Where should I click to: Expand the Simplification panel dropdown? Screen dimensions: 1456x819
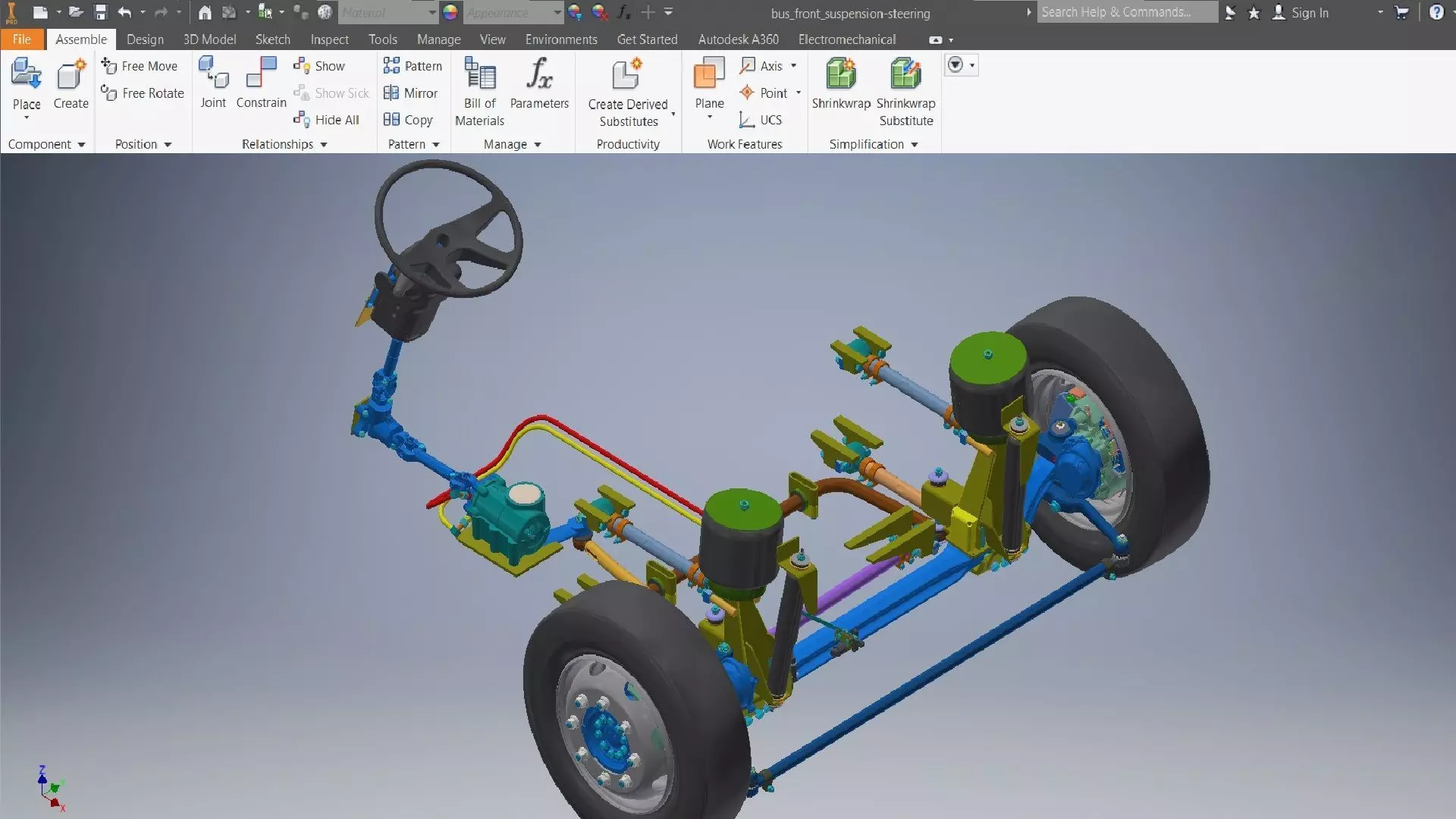point(915,144)
